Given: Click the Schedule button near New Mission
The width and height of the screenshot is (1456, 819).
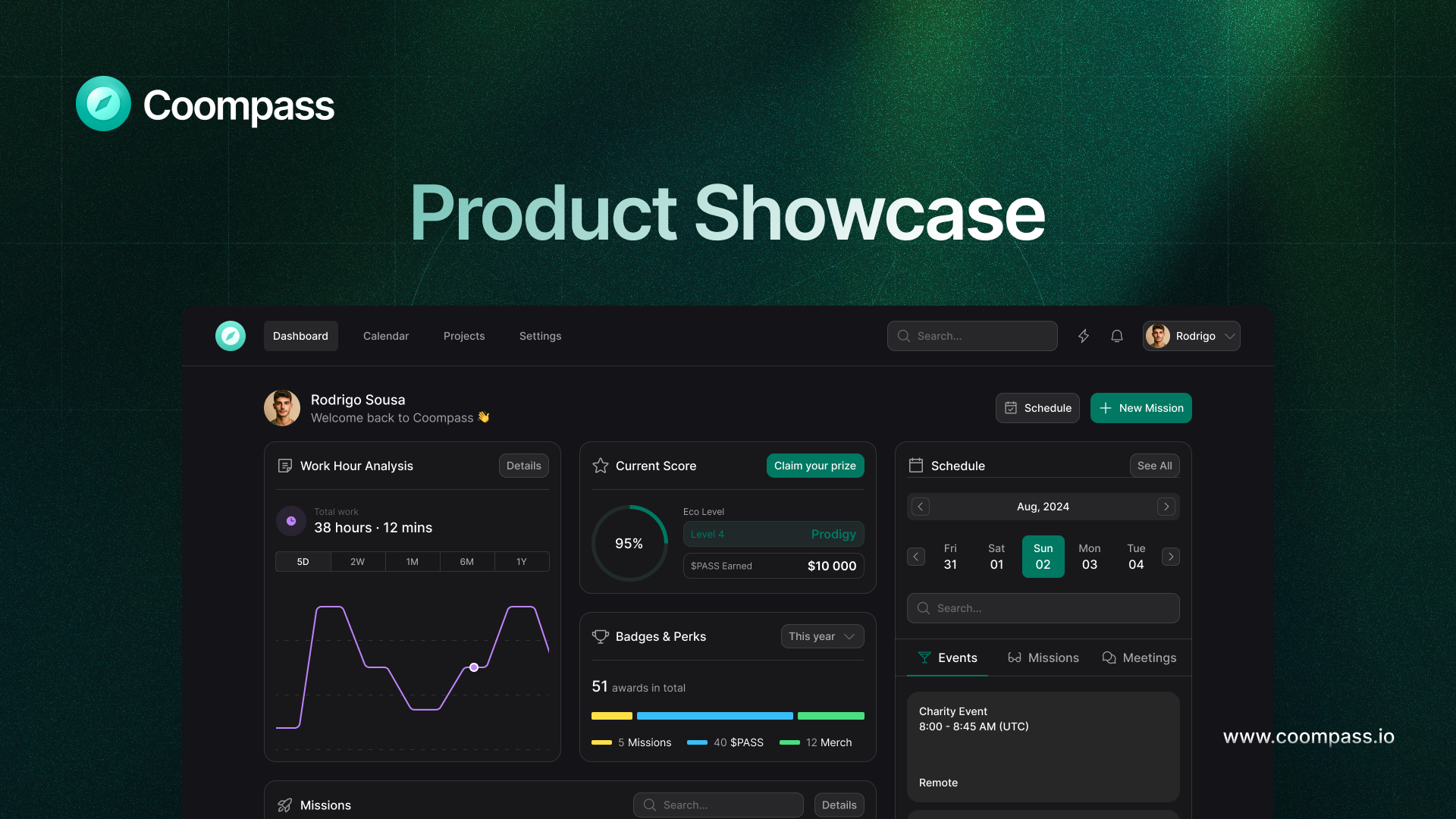Looking at the screenshot, I should (x=1037, y=408).
